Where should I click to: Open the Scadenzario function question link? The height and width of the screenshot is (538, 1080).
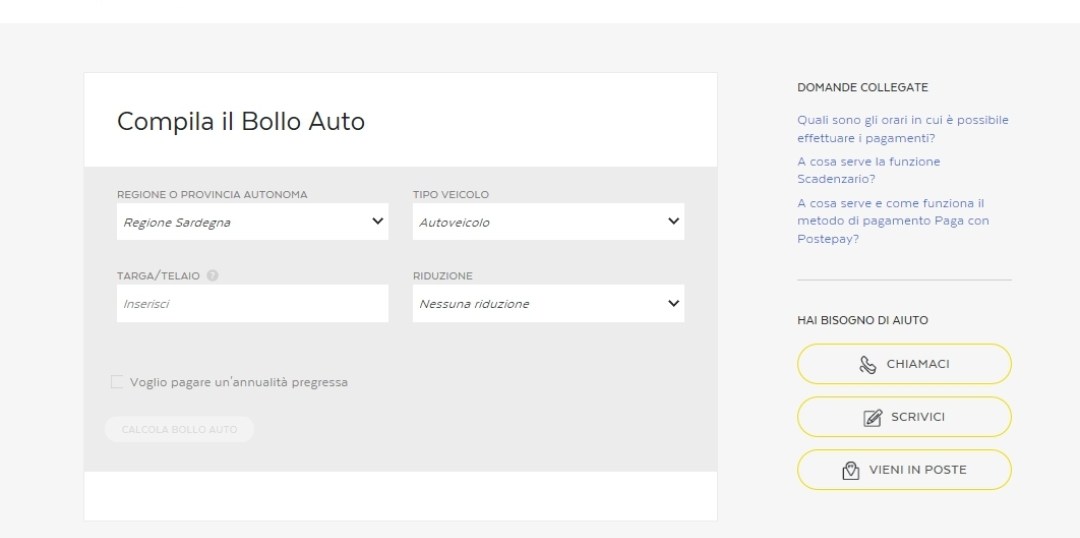(x=868, y=170)
